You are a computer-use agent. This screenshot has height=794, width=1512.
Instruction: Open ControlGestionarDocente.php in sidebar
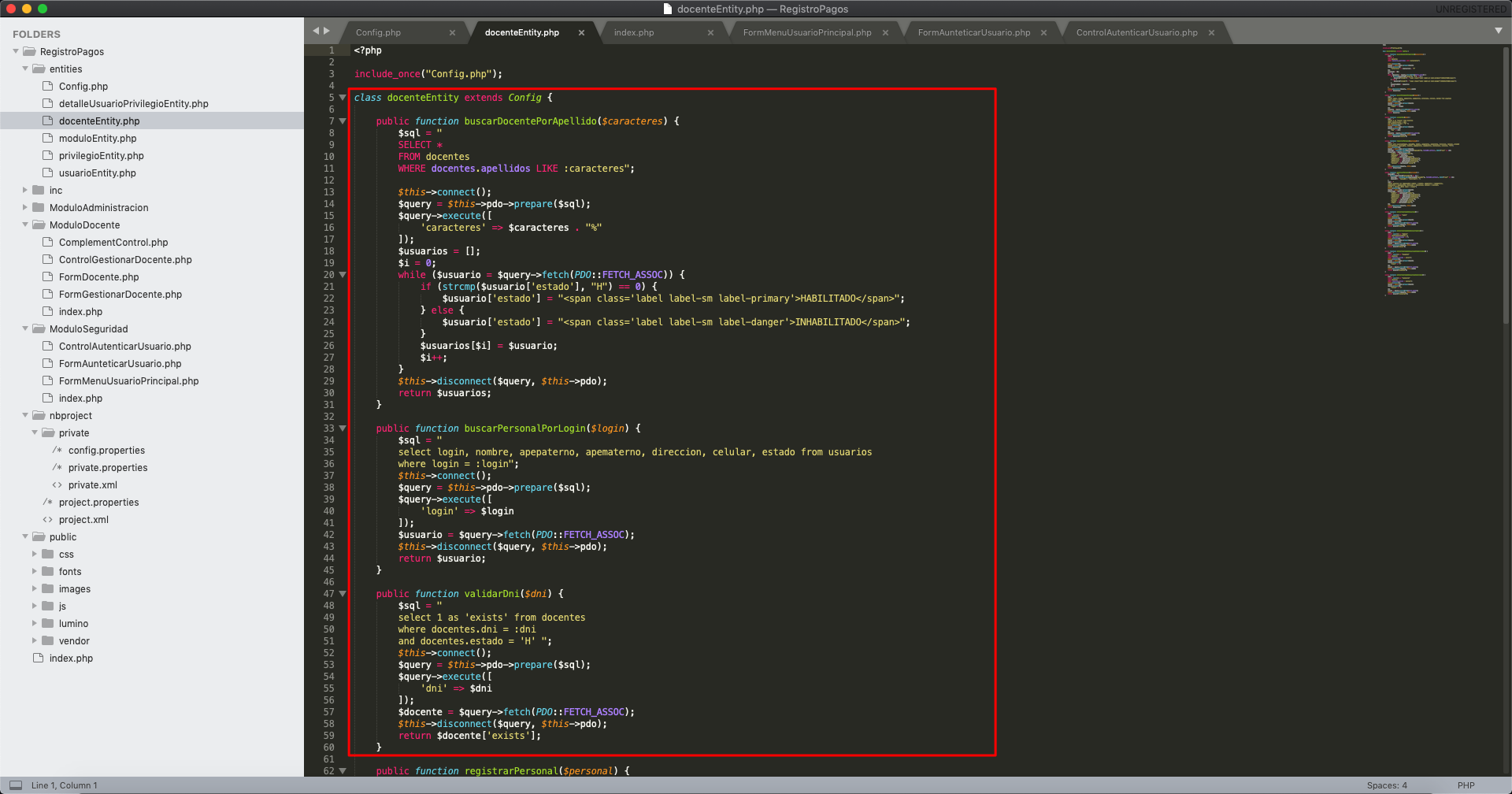tap(125, 260)
